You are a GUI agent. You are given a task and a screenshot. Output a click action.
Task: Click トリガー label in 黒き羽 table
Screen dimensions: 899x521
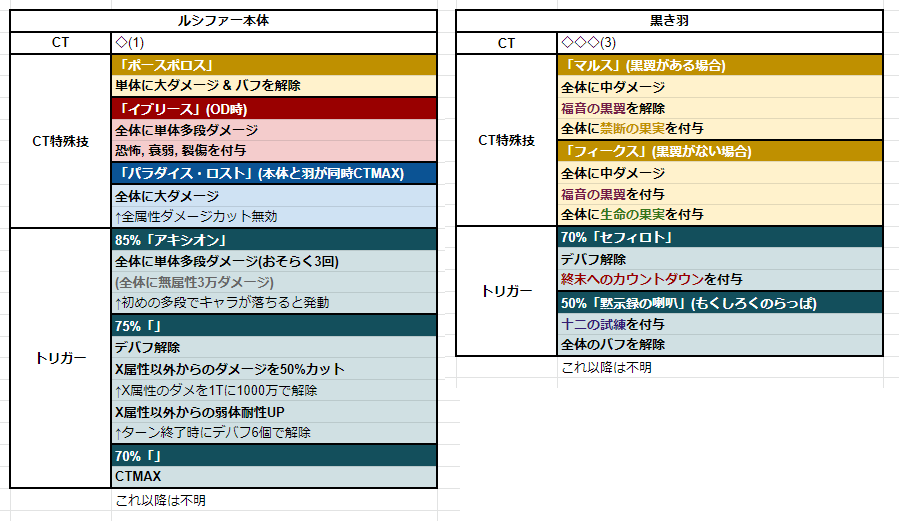coord(506,291)
